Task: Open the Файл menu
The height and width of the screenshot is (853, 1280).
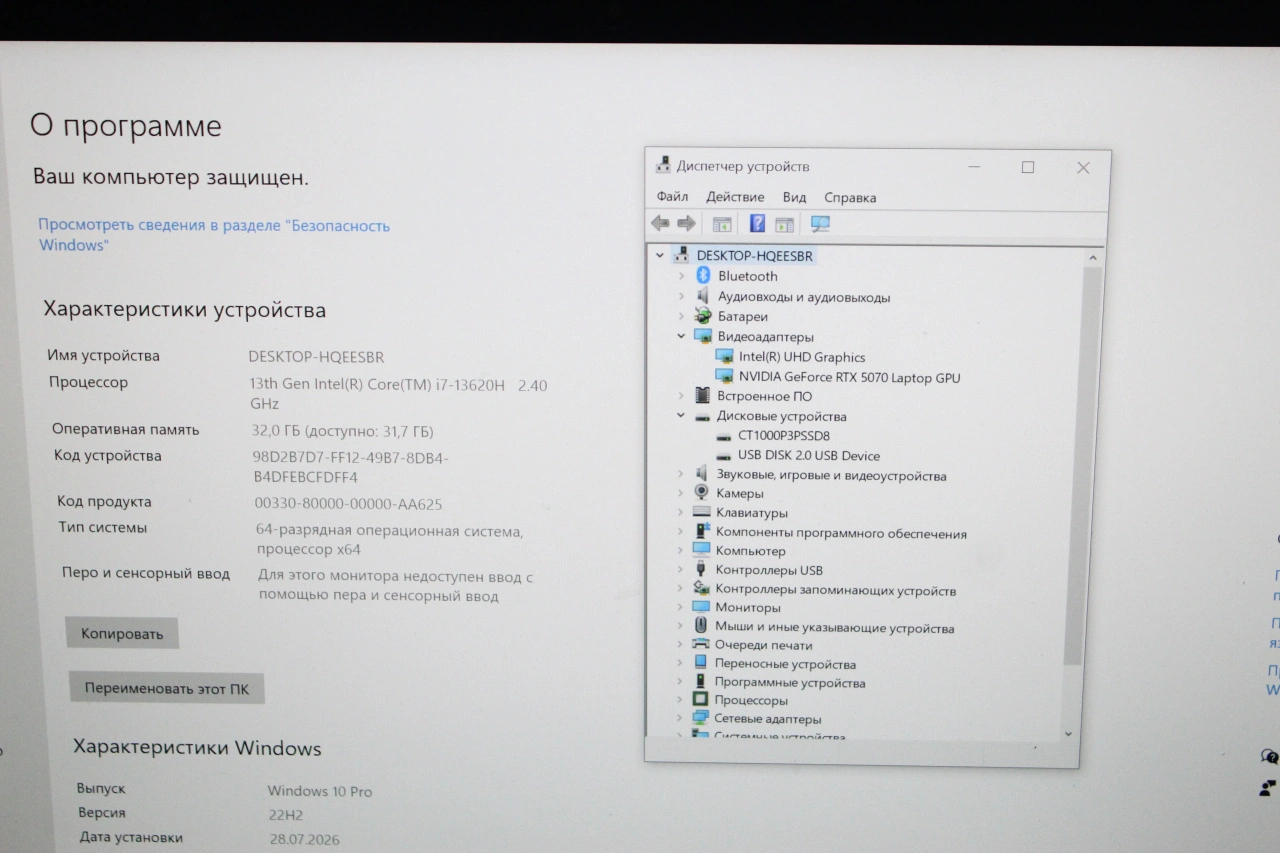Action: pyautogui.click(x=672, y=197)
